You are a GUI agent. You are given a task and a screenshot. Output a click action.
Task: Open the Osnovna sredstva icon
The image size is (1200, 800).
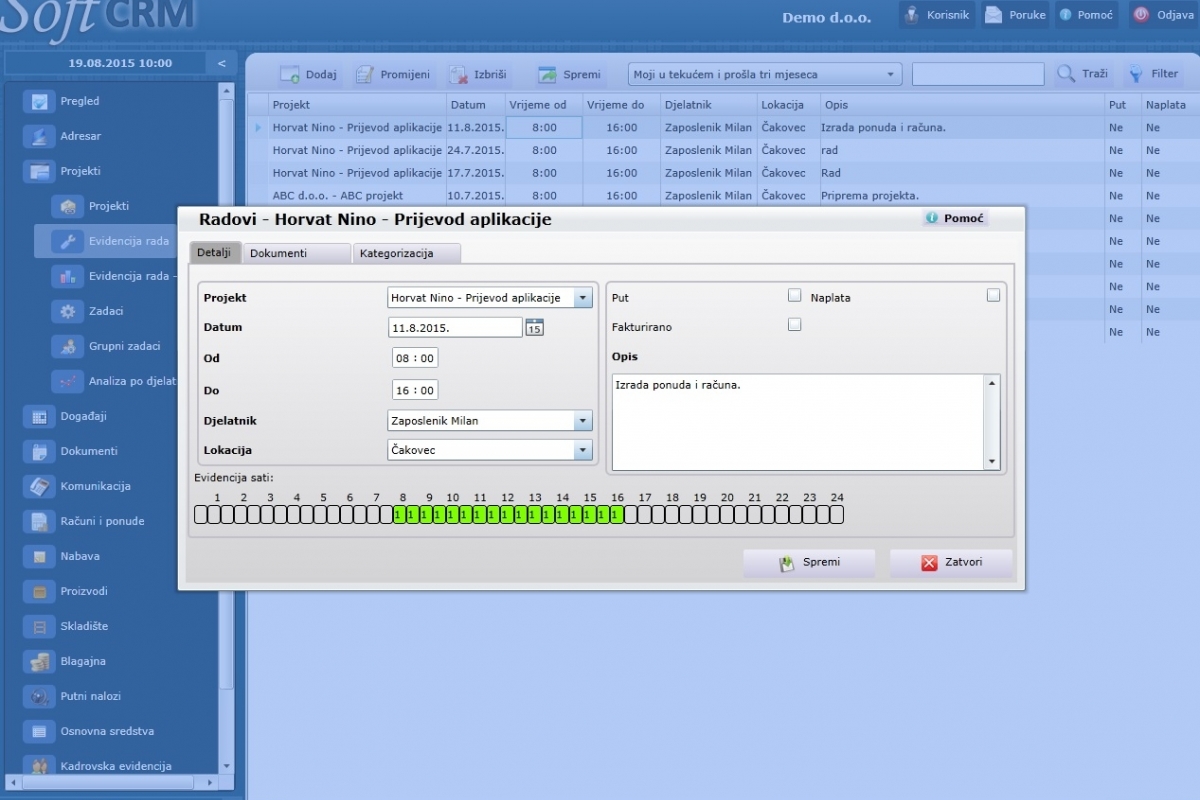coord(40,731)
